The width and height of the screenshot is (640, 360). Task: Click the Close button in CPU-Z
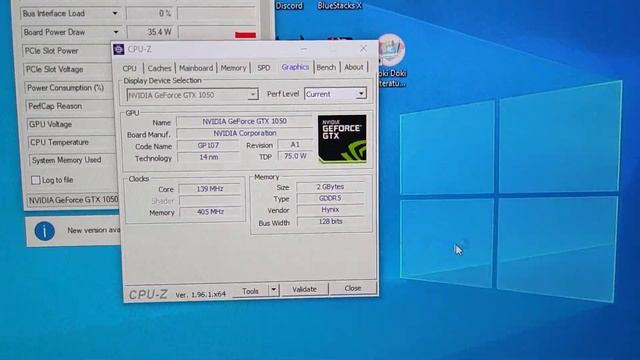[353, 288]
